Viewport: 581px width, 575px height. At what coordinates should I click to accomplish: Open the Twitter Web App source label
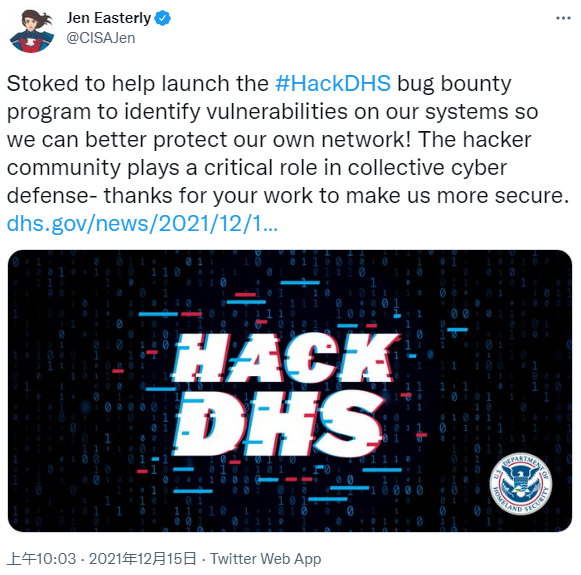tap(266, 559)
